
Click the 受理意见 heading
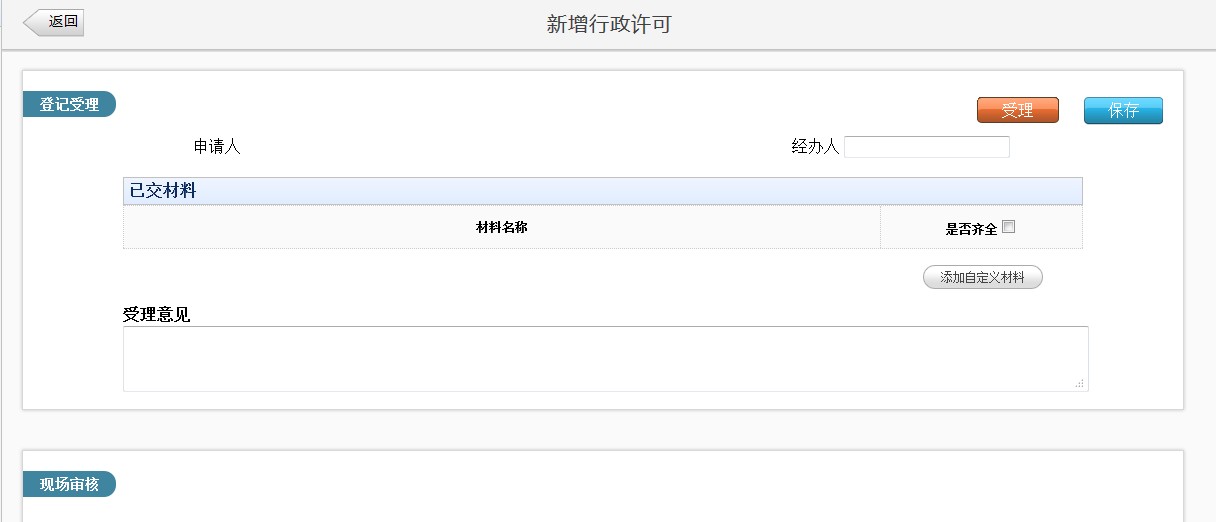coord(156,315)
